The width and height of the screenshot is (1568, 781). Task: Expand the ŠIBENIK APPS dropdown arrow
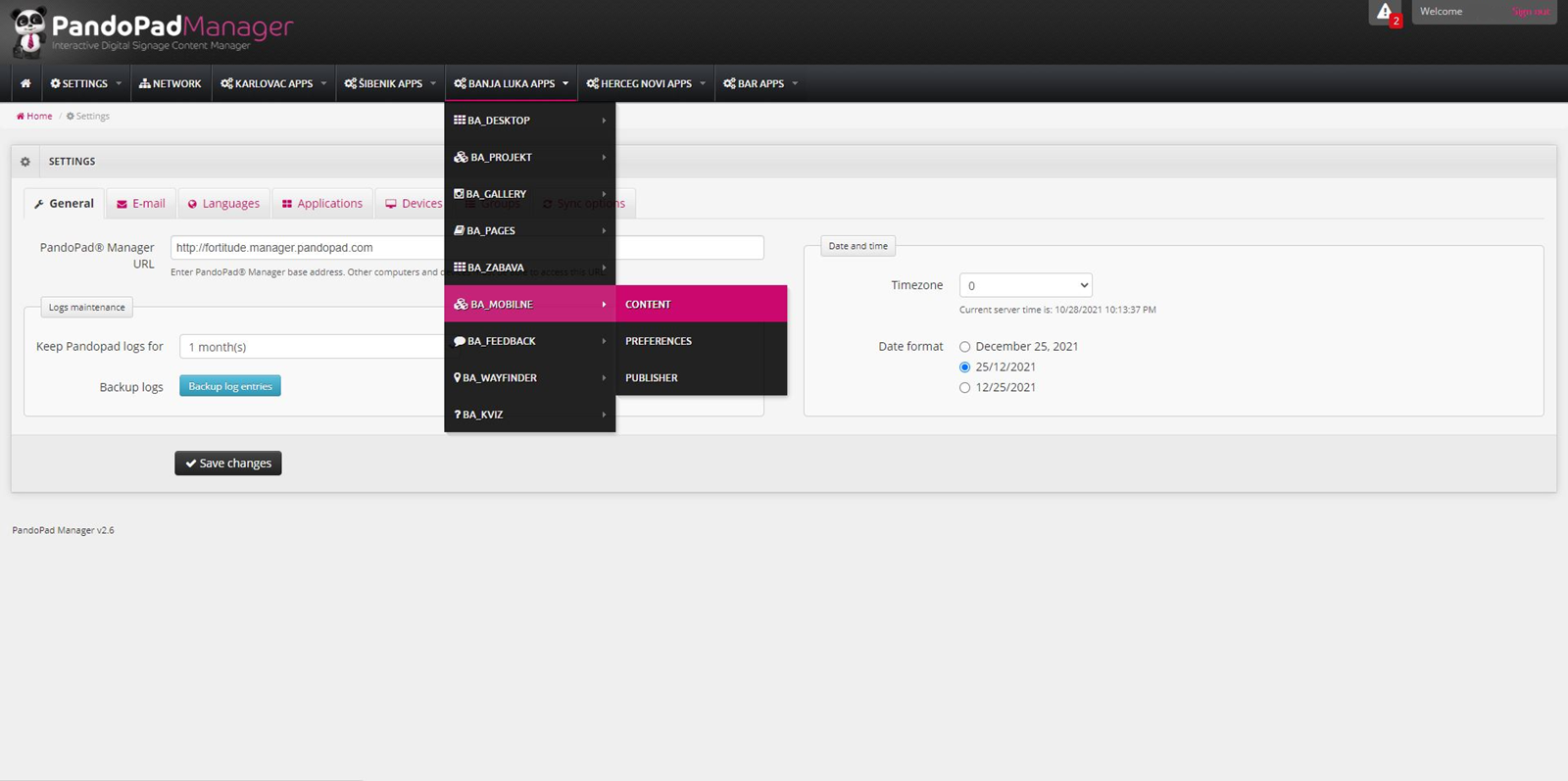433,83
